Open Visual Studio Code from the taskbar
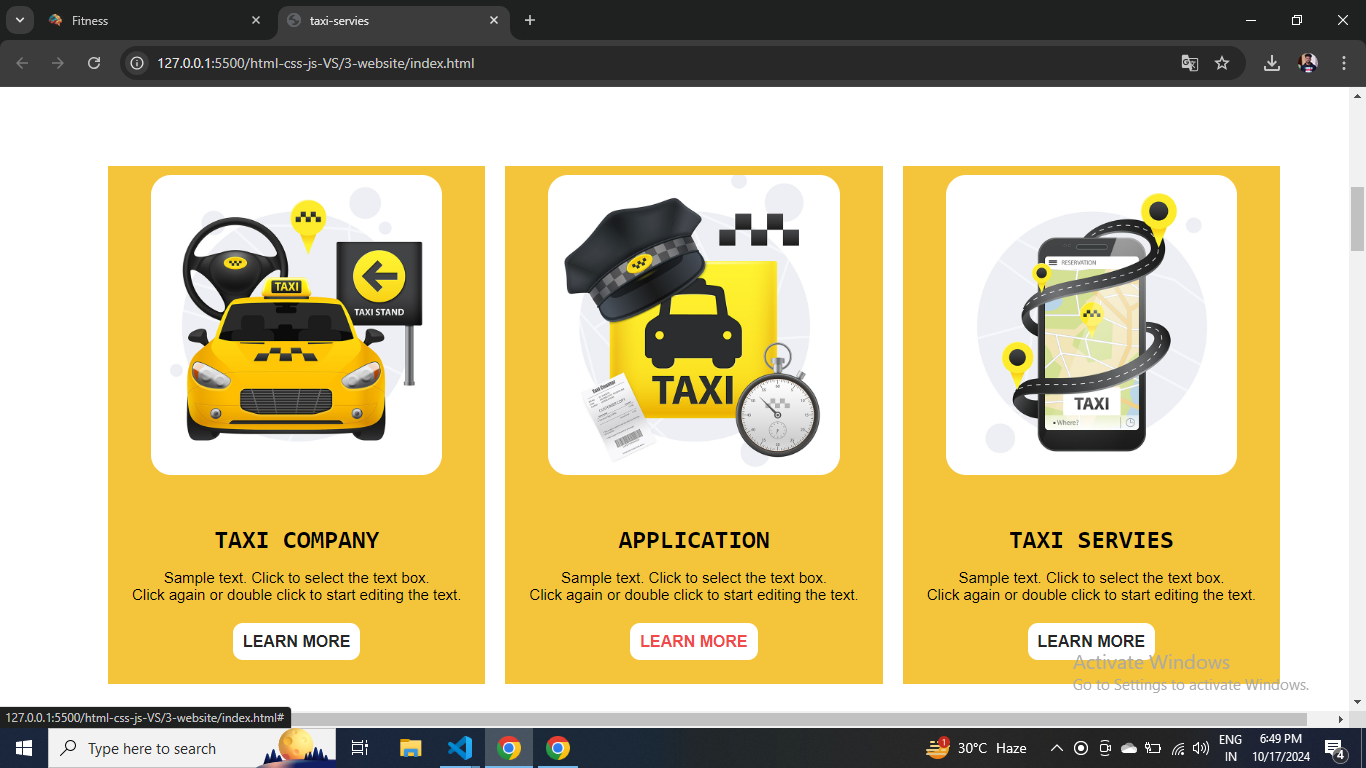The width and height of the screenshot is (1366, 768). click(x=460, y=748)
